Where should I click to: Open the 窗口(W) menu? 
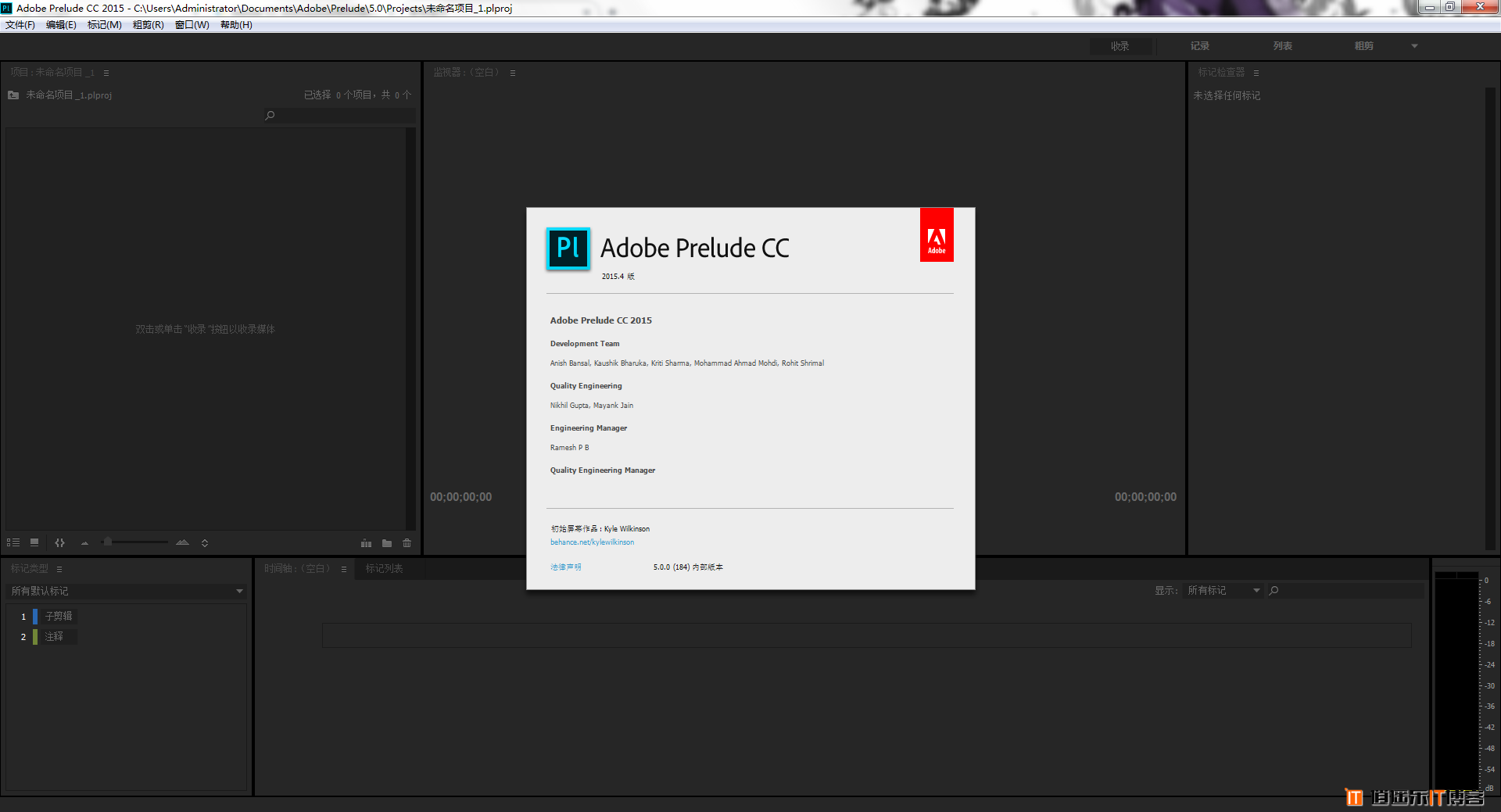[192, 25]
